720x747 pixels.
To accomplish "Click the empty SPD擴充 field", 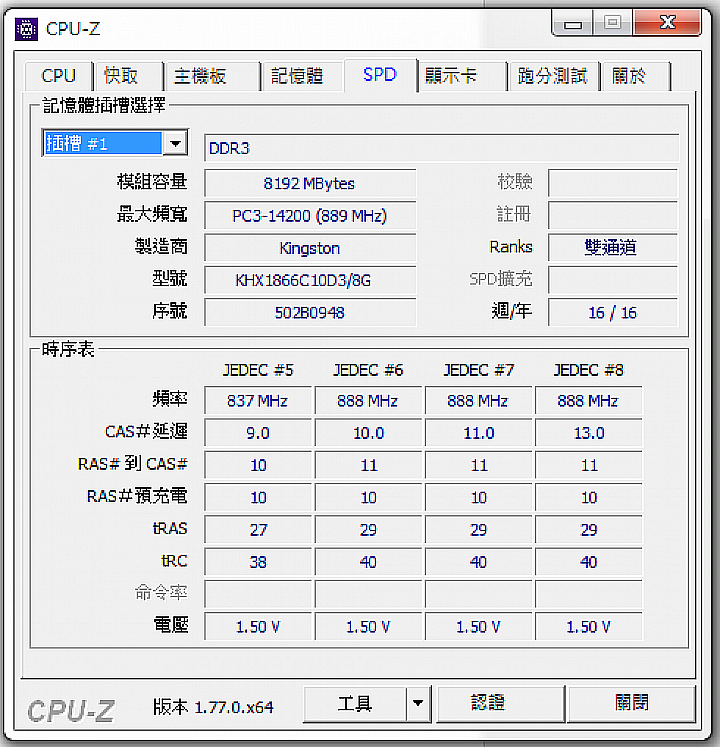I will tap(613, 280).
